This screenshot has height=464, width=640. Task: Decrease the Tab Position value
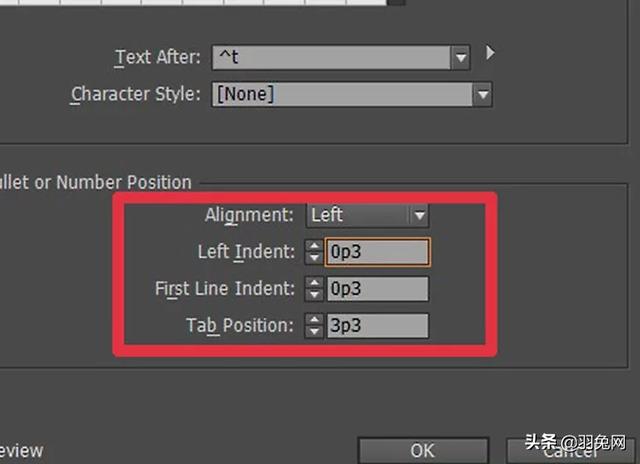314,331
